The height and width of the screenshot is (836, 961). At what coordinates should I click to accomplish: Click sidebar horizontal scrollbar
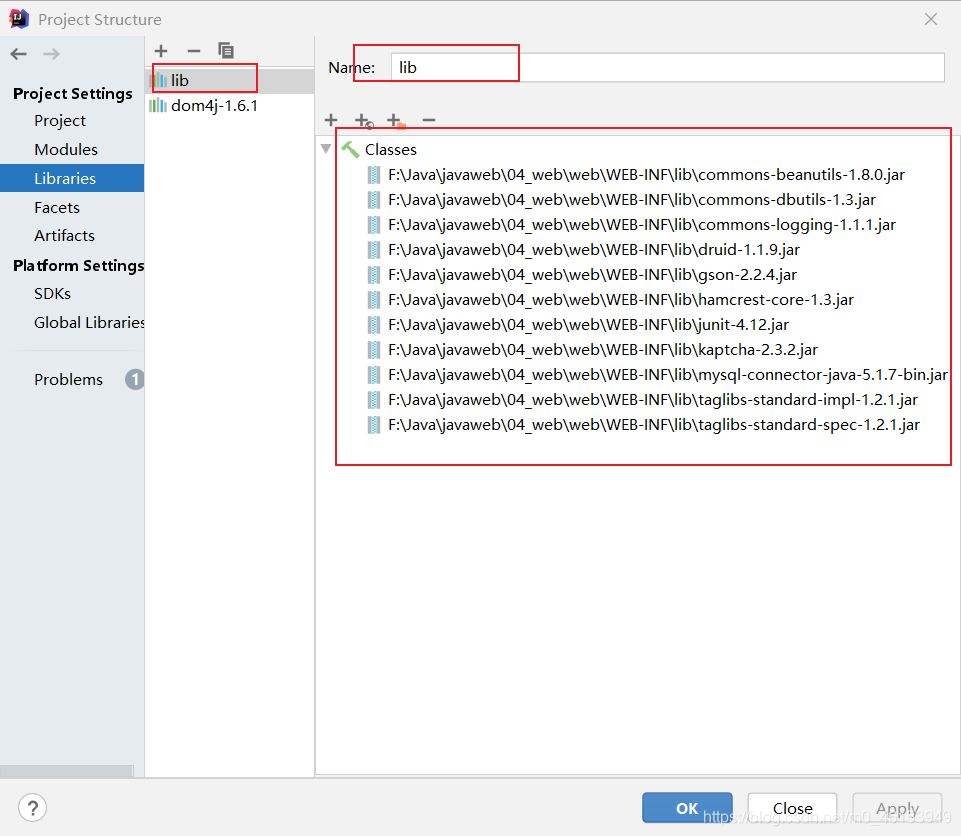click(66, 770)
